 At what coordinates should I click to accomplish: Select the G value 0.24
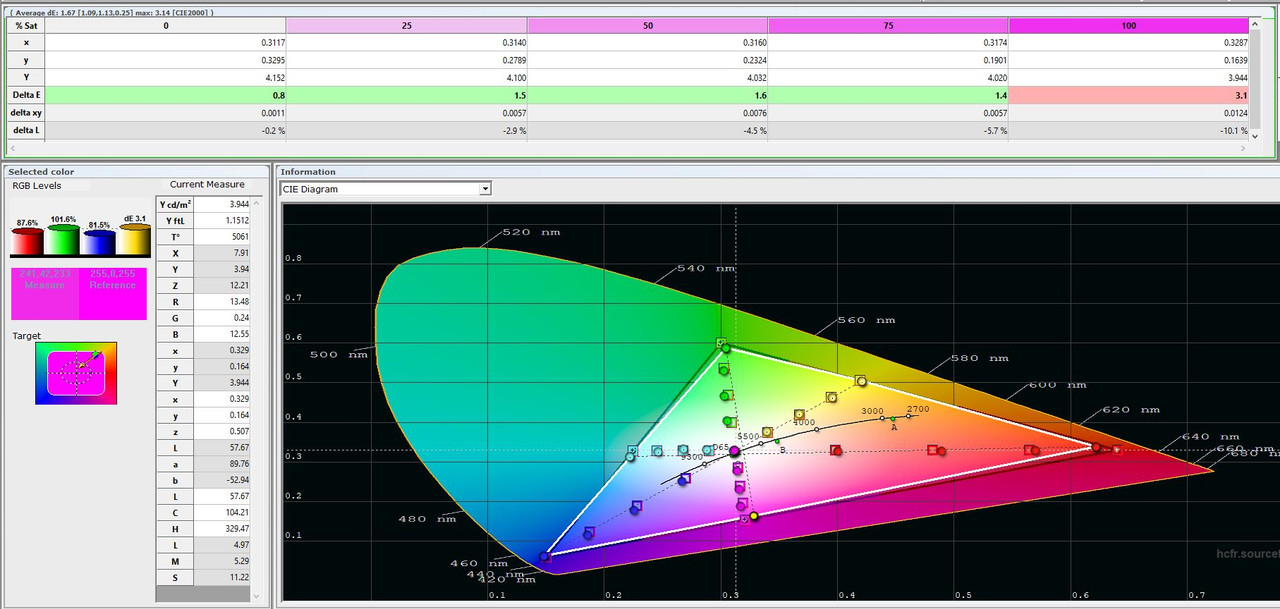tap(221, 318)
